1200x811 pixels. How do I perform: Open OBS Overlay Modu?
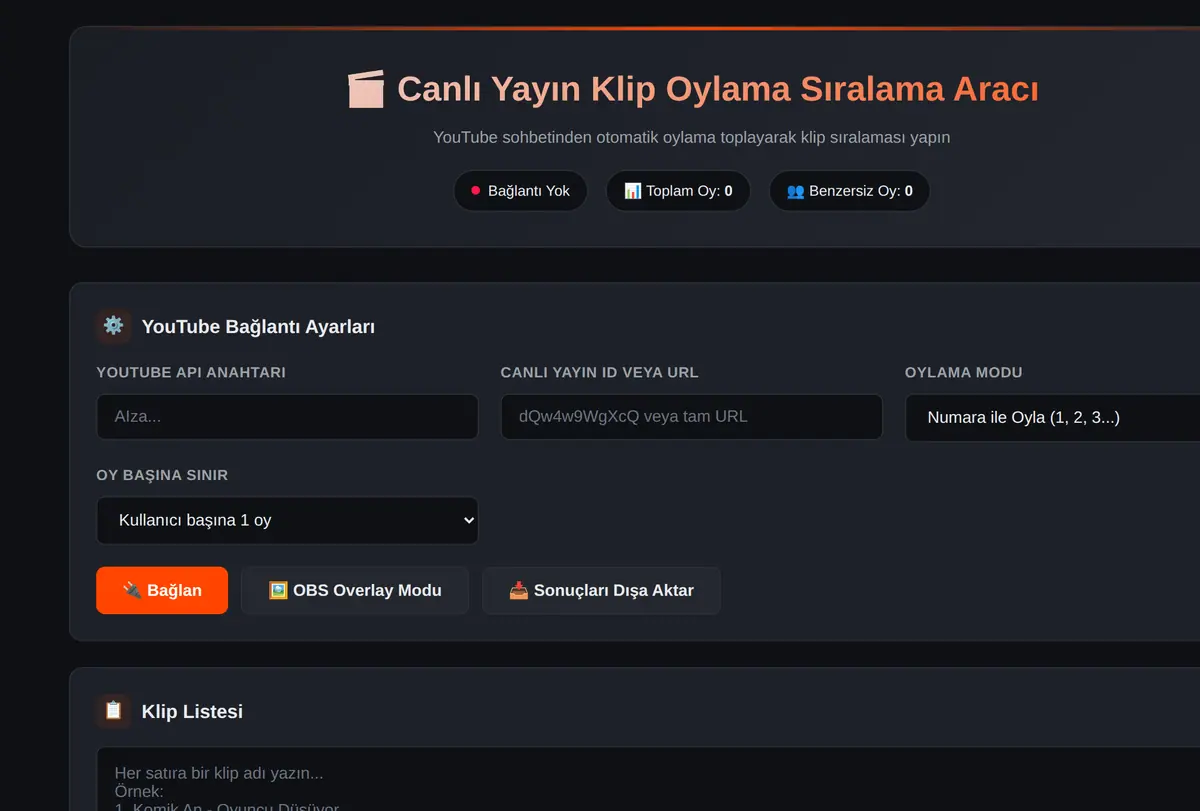pyautogui.click(x=355, y=590)
